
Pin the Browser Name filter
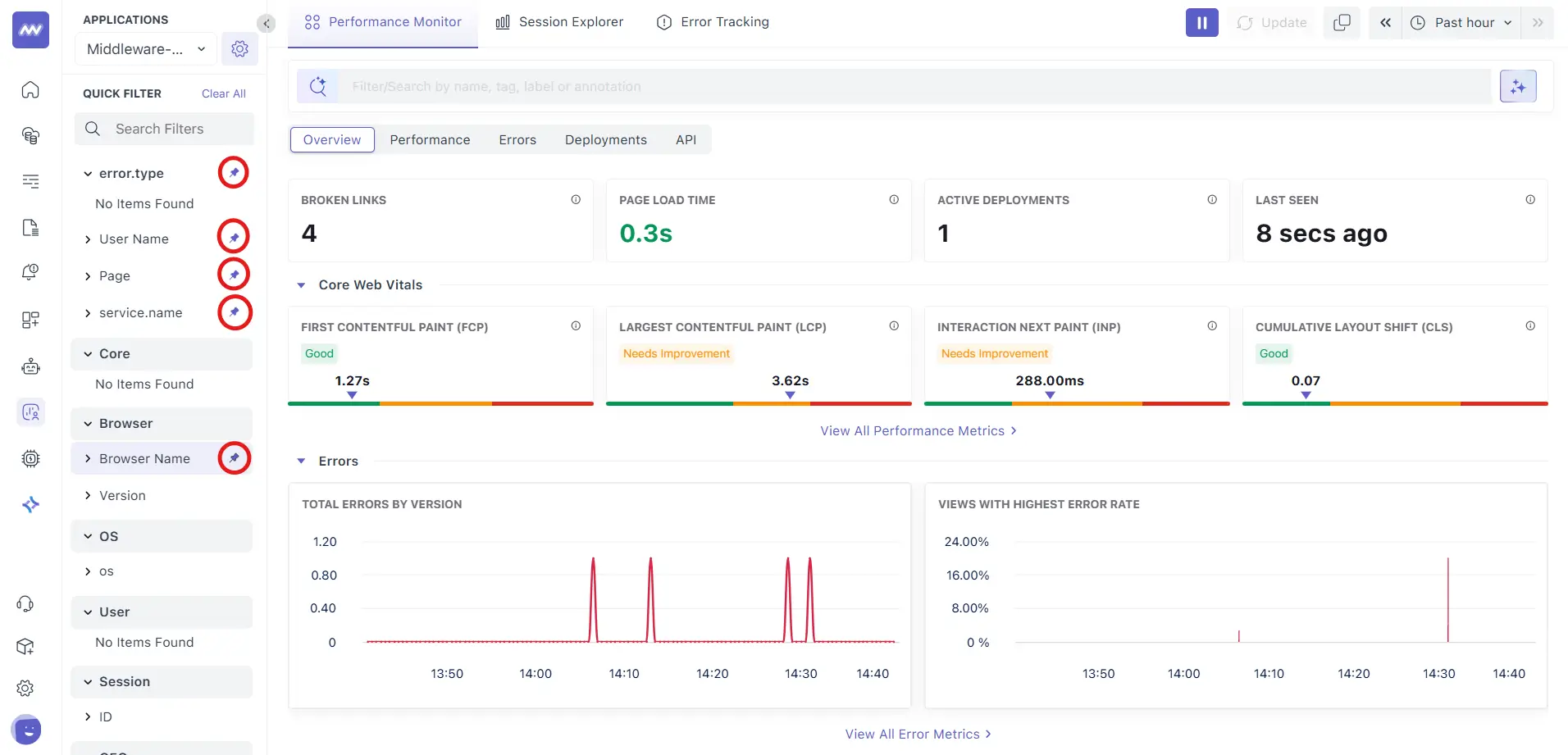coord(234,457)
